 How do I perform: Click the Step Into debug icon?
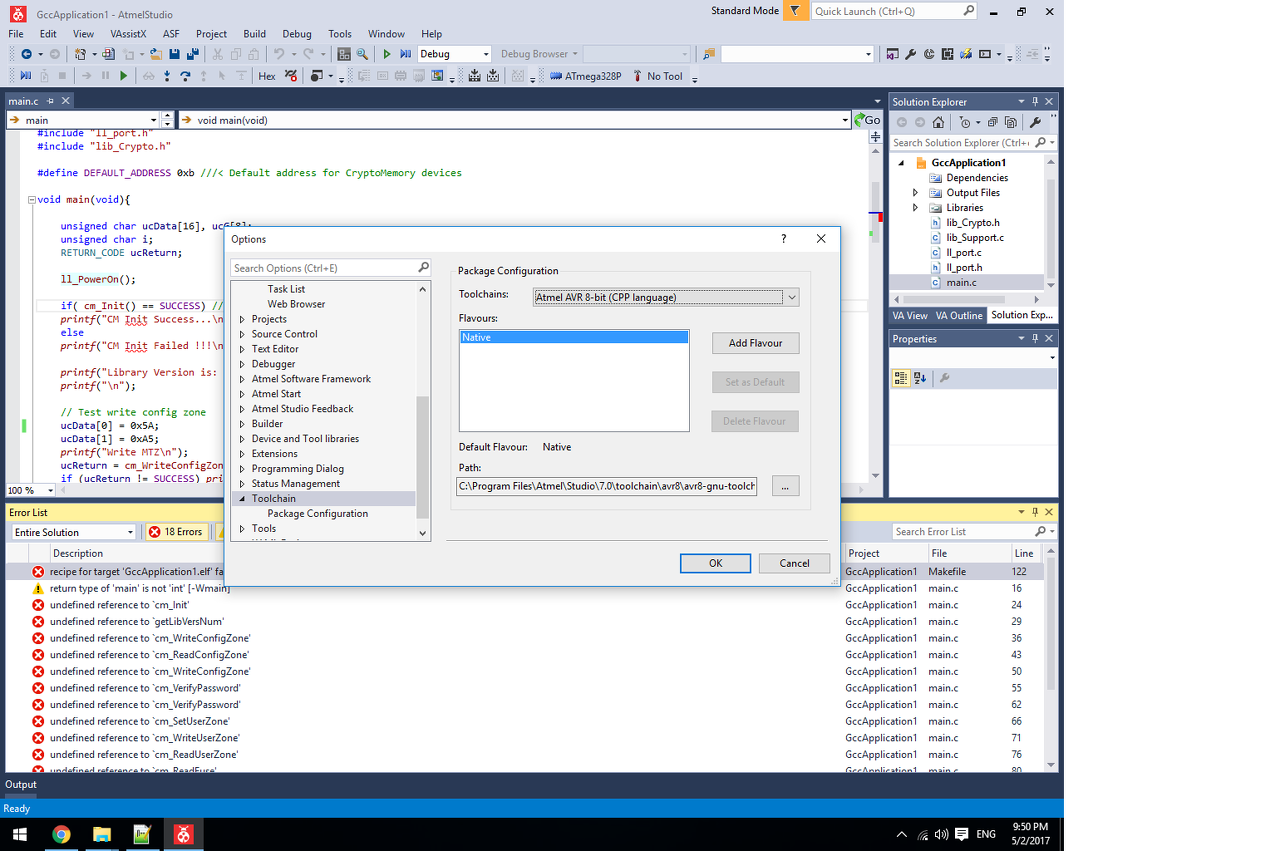[x=167, y=76]
